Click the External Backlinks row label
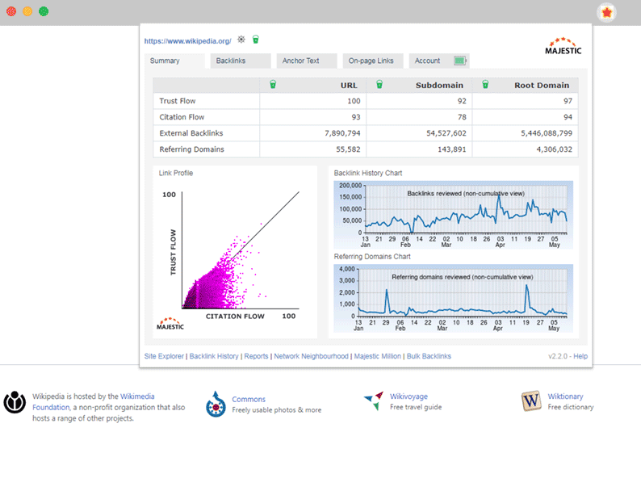This screenshot has width=641, height=494. pyautogui.click(x=191, y=133)
